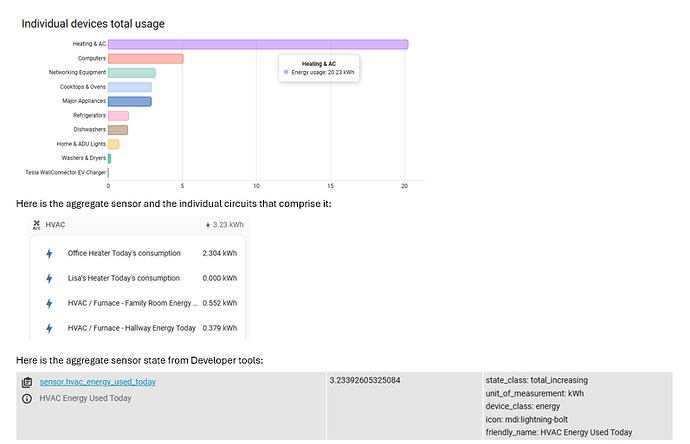Viewport: 690px width, 444px height.
Task: Click the Dishwashers usage bar
Action: pos(117,130)
